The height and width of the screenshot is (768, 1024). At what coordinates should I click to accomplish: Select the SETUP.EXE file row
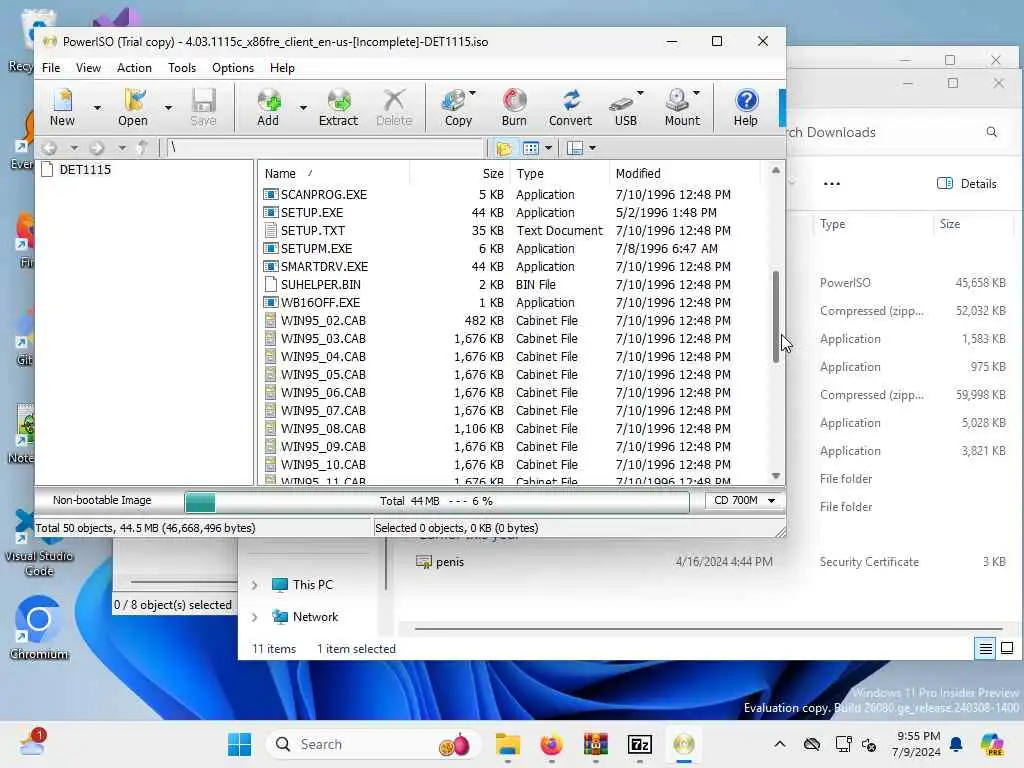pyautogui.click(x=511, y=213)
